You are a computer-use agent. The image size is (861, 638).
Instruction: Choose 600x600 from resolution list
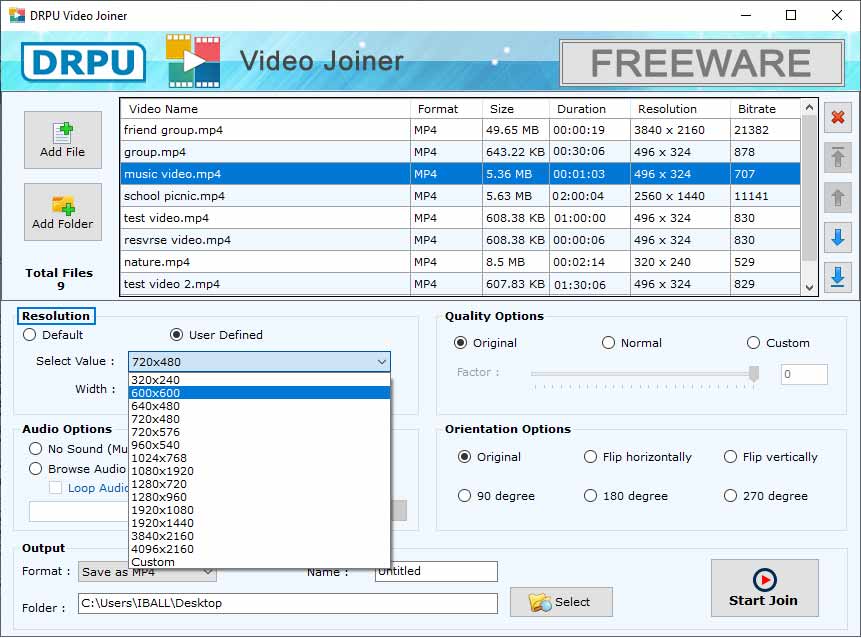(259, 393)
